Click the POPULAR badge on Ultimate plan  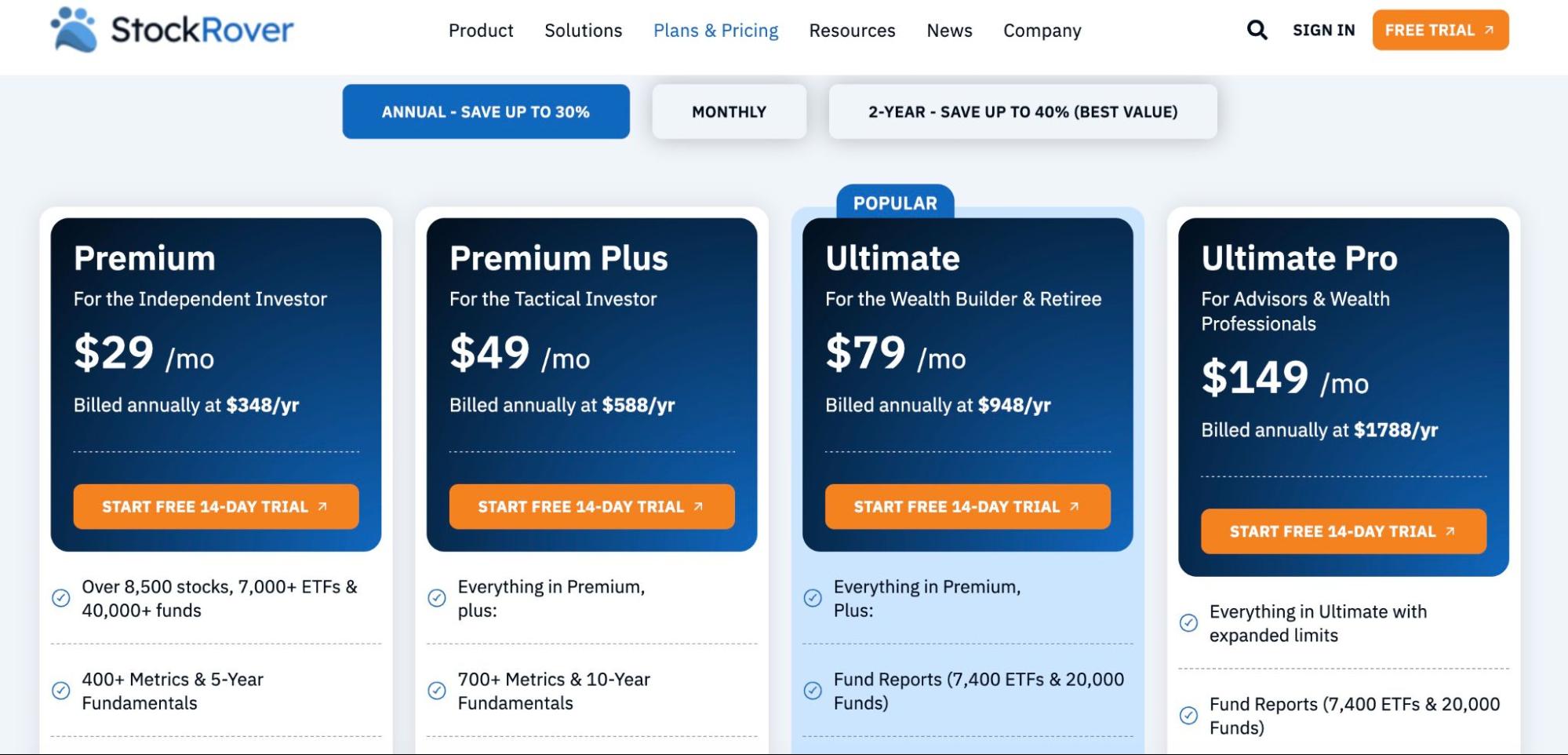(x=895, y=202)
